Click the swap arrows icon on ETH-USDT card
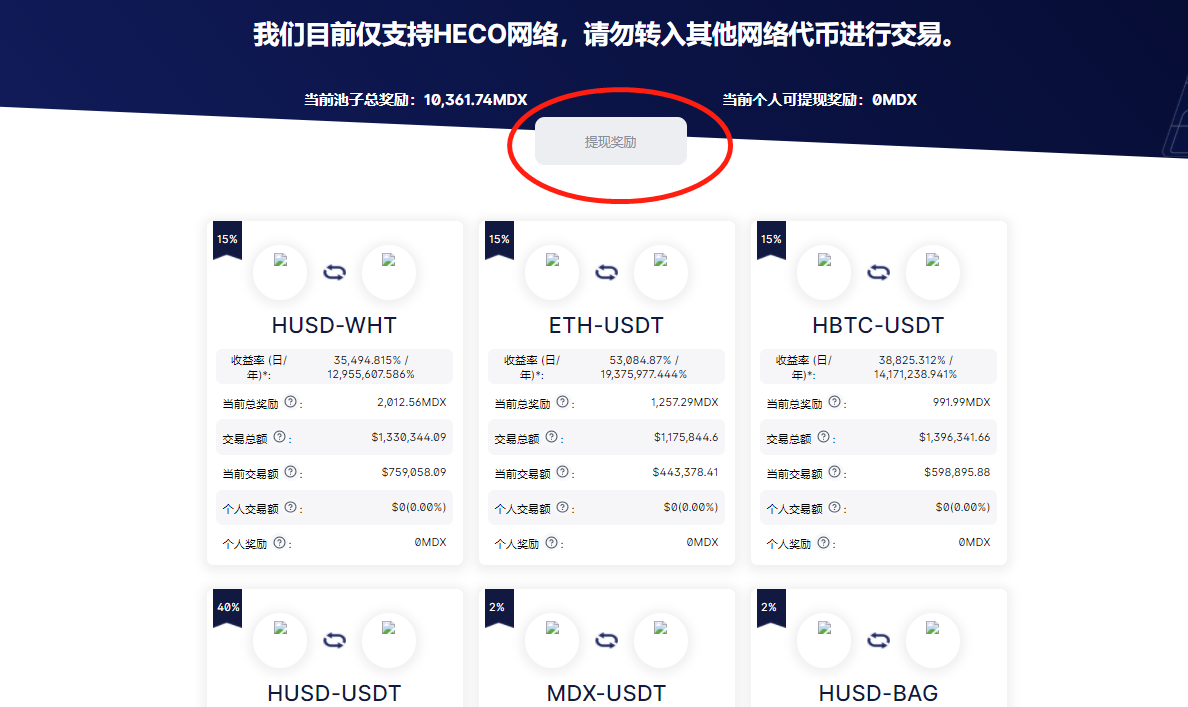Image resolution: width=1188 pixels, height=707 pixels. point(606,272)
